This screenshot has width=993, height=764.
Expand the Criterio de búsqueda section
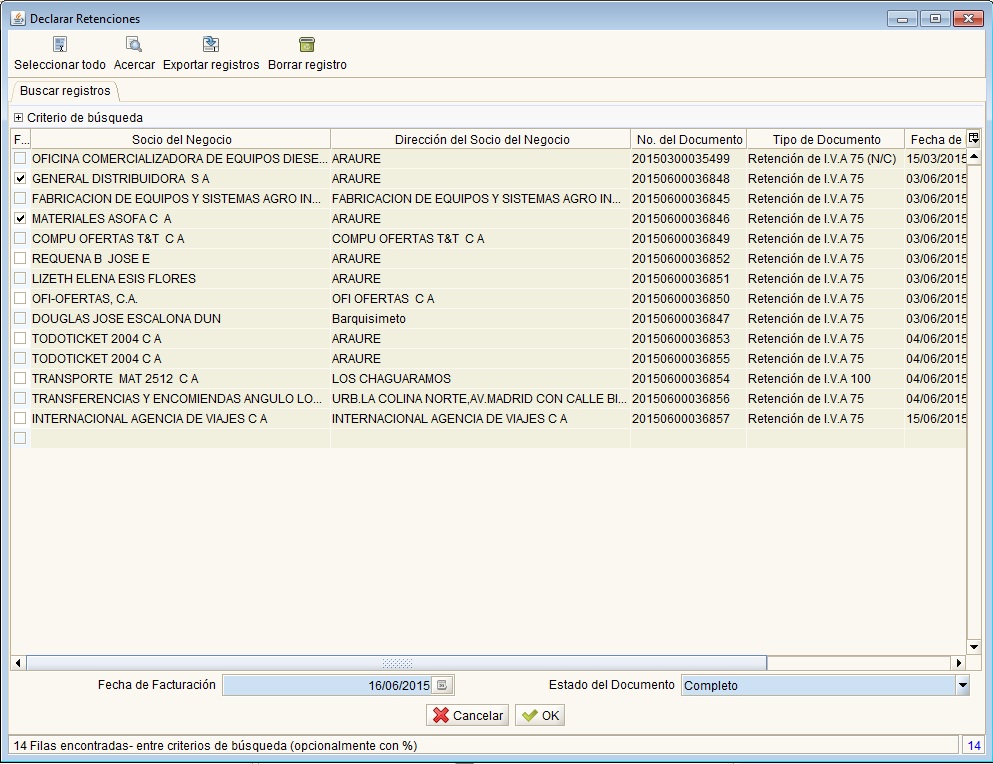click(18, 118)
